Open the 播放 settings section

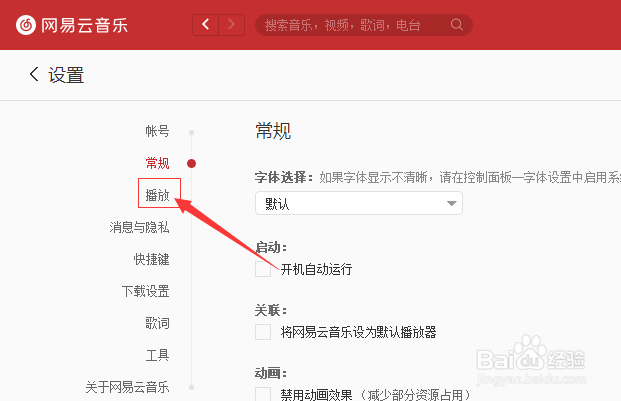pos(157,195)
